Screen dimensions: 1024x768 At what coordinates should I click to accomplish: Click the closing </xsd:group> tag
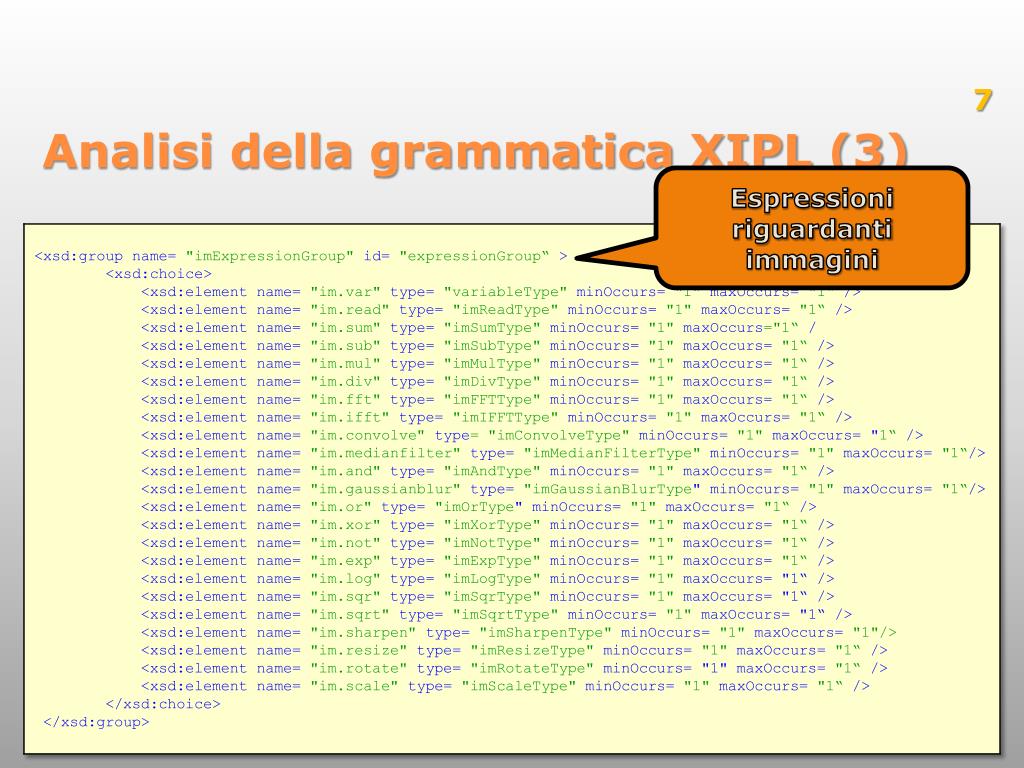[x=96, y=722]
